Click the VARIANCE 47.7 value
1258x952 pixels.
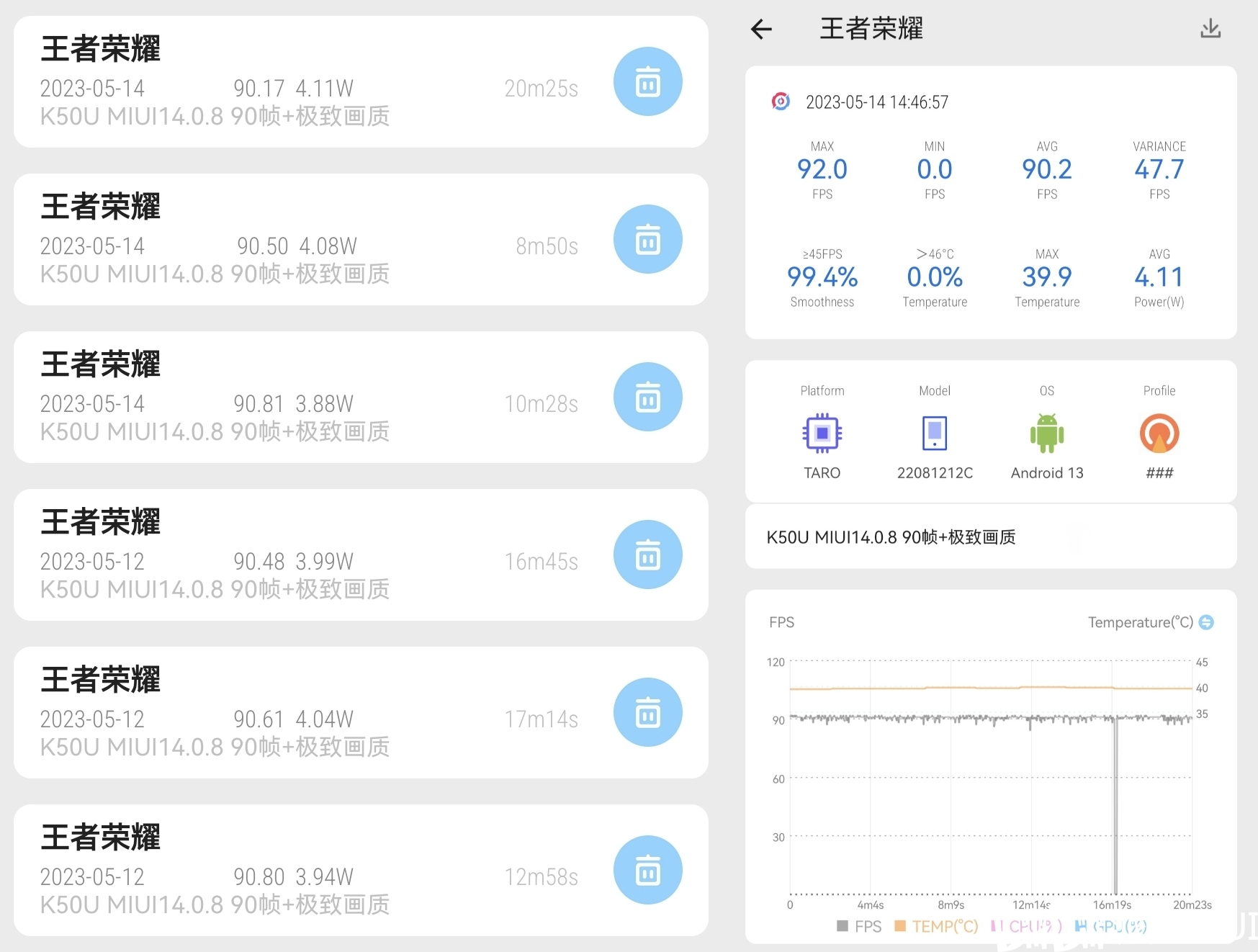tap(1159, 169)
